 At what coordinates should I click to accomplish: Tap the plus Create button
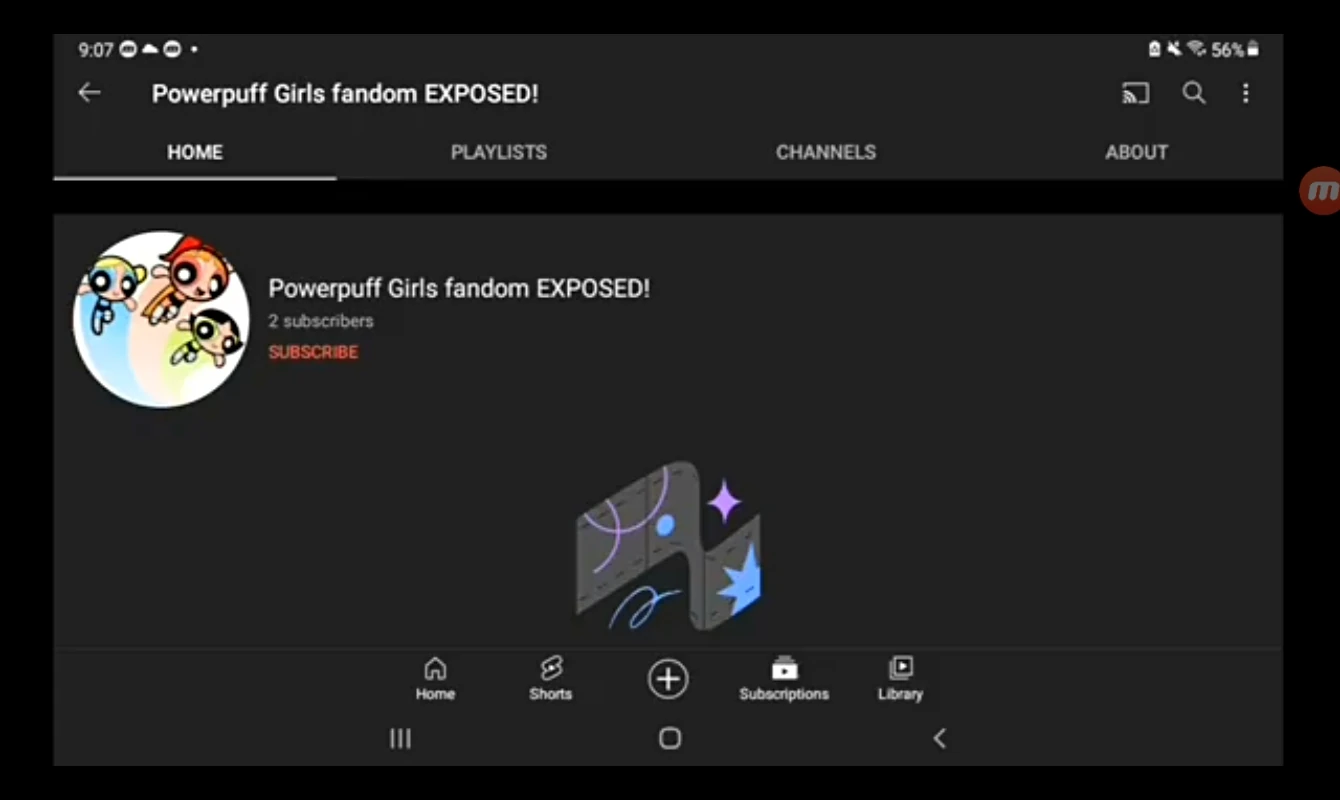[668, 679]
